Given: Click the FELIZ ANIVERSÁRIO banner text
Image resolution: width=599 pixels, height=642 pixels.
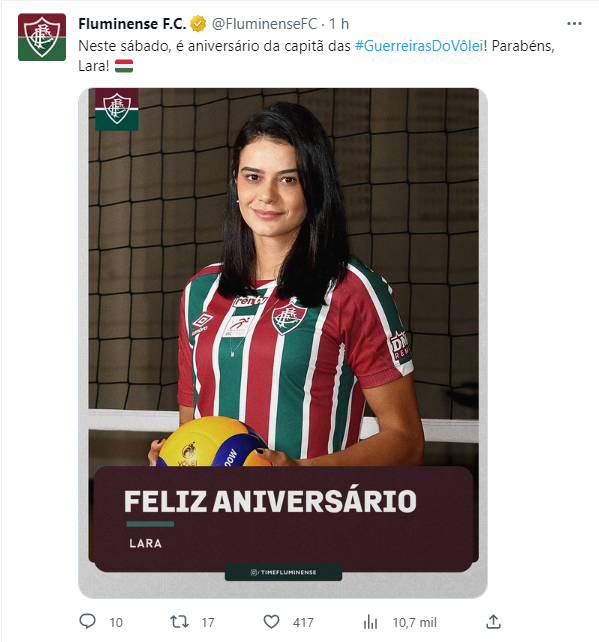Looking at the screenshot, I should 270,501.
